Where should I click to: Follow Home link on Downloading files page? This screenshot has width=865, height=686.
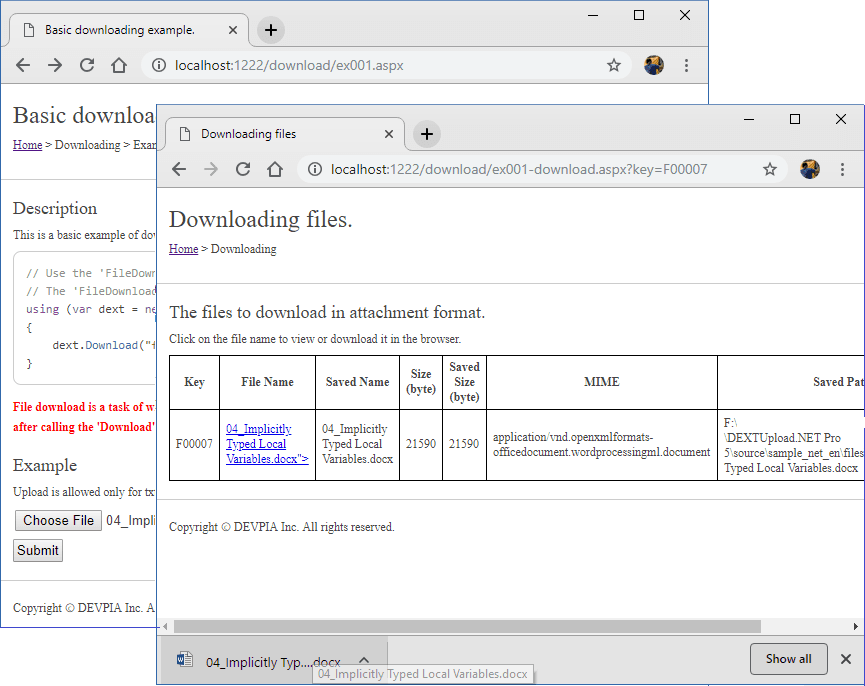(183, 249)
